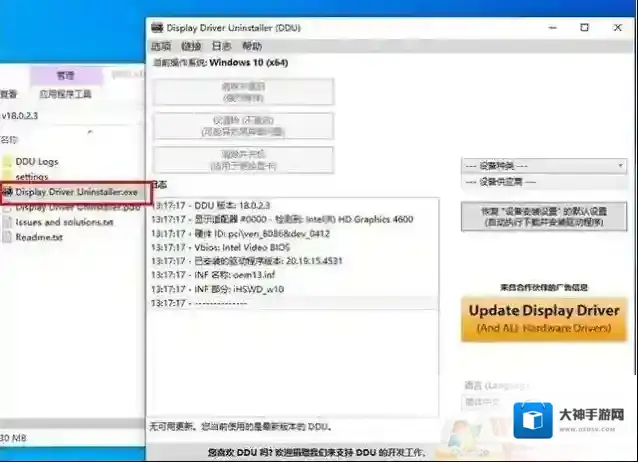
Task: Open the 帮助 menu in DDU
Action: (x=252, y=46)
